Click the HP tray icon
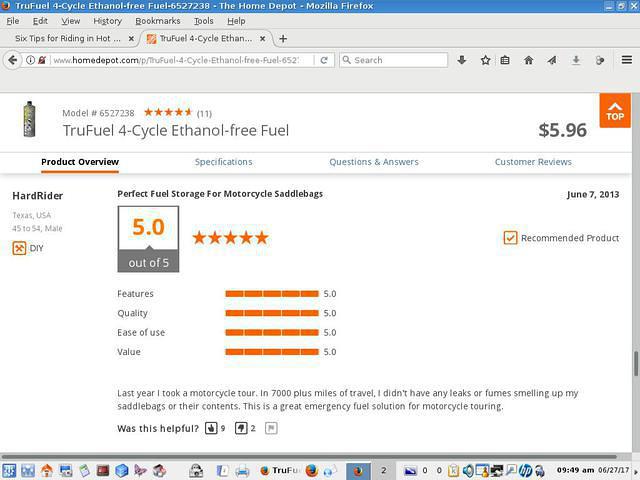 (525, 471)
